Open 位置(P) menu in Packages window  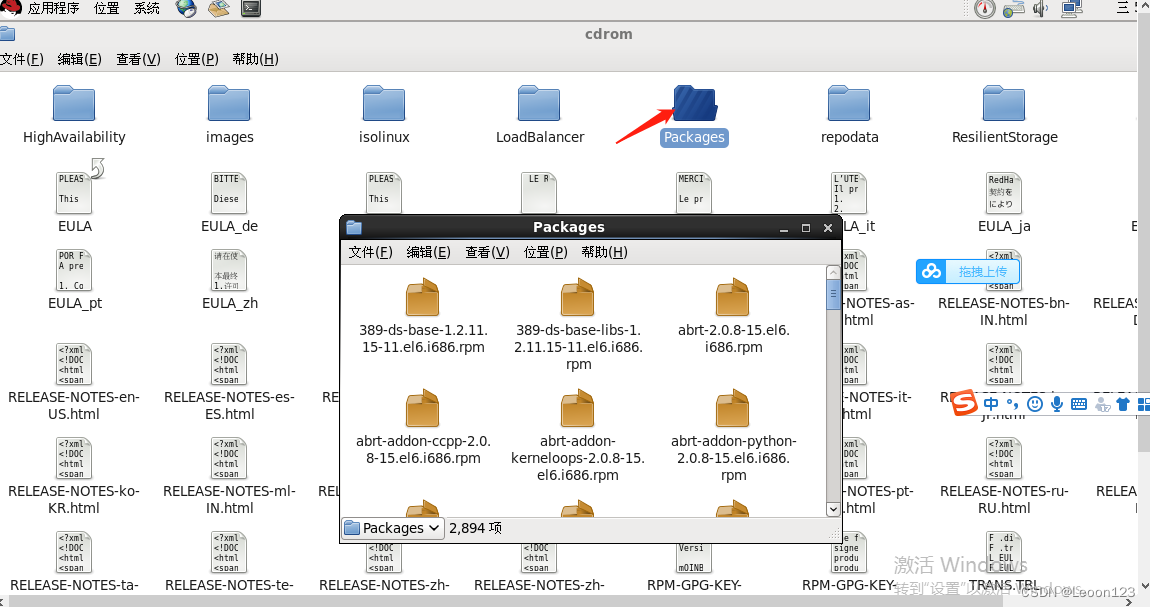click(x=545, y=252)
